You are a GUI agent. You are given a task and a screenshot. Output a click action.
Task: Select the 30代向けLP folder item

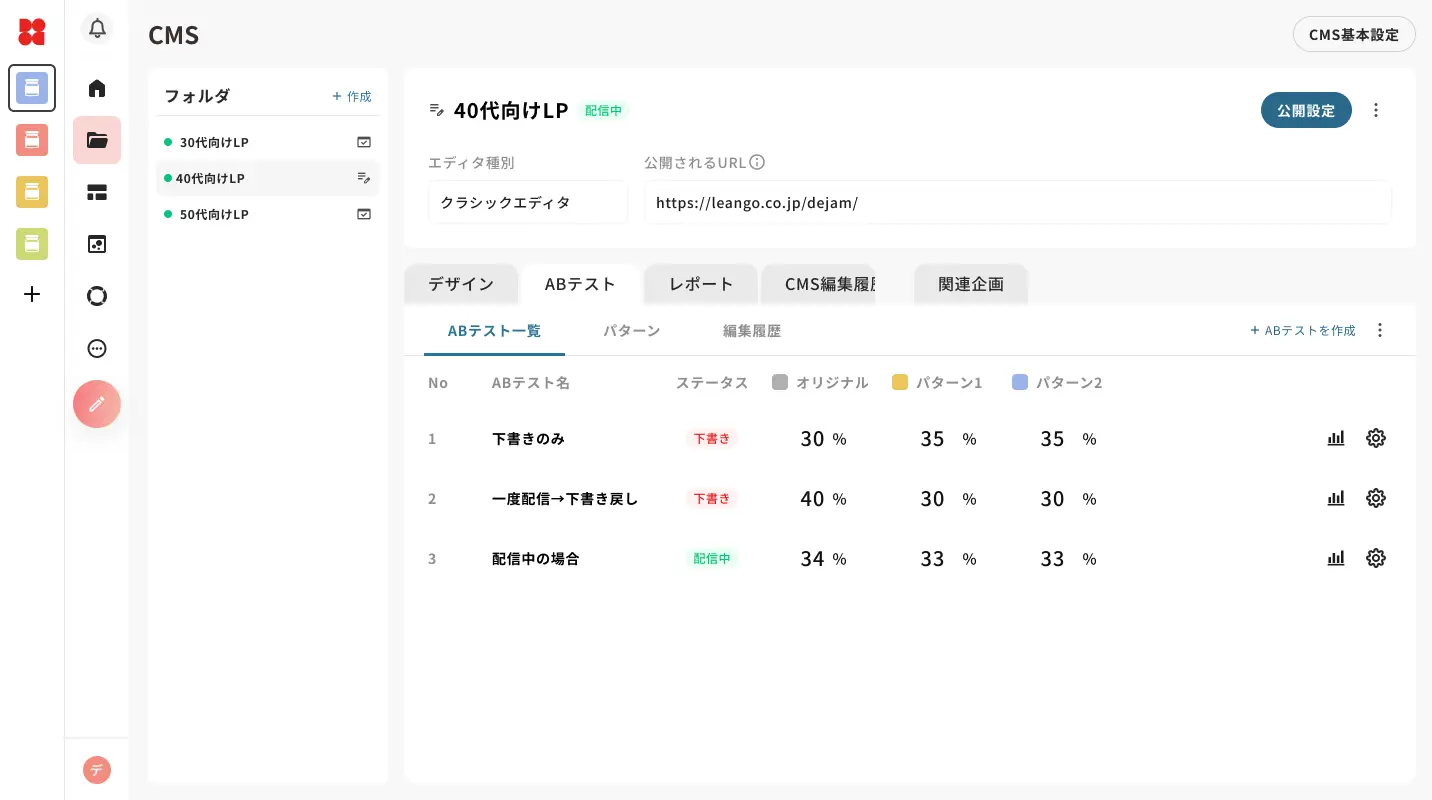(x=214, y=142)
